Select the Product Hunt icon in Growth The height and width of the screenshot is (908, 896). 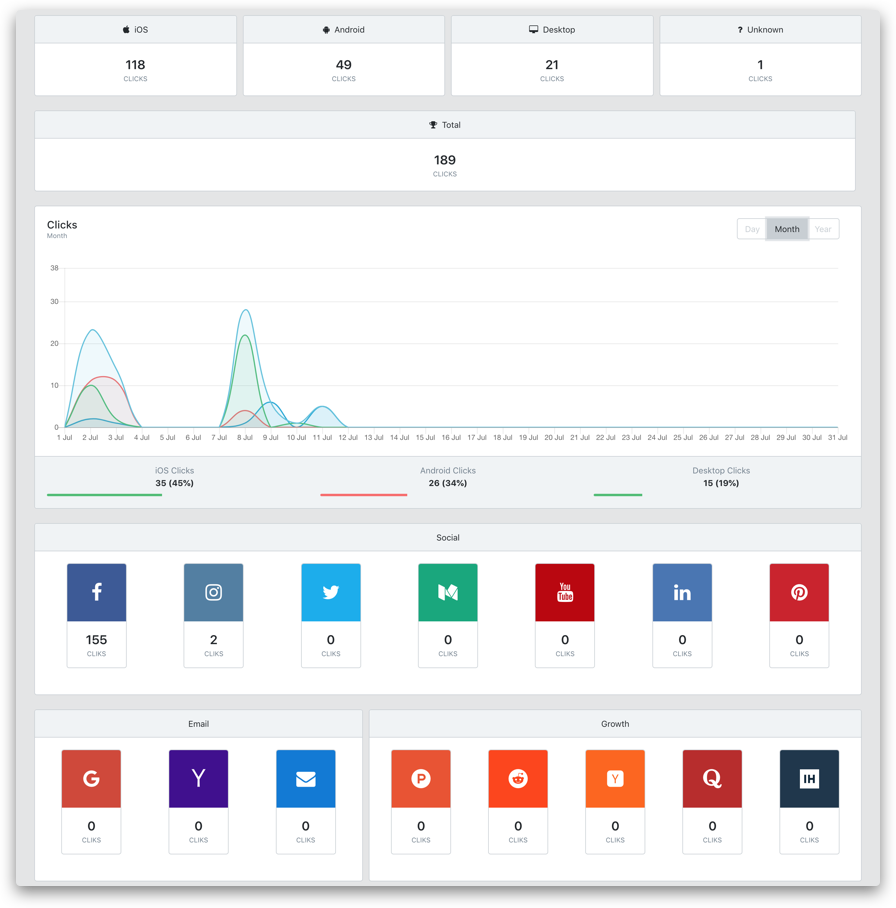click(421, 778)
